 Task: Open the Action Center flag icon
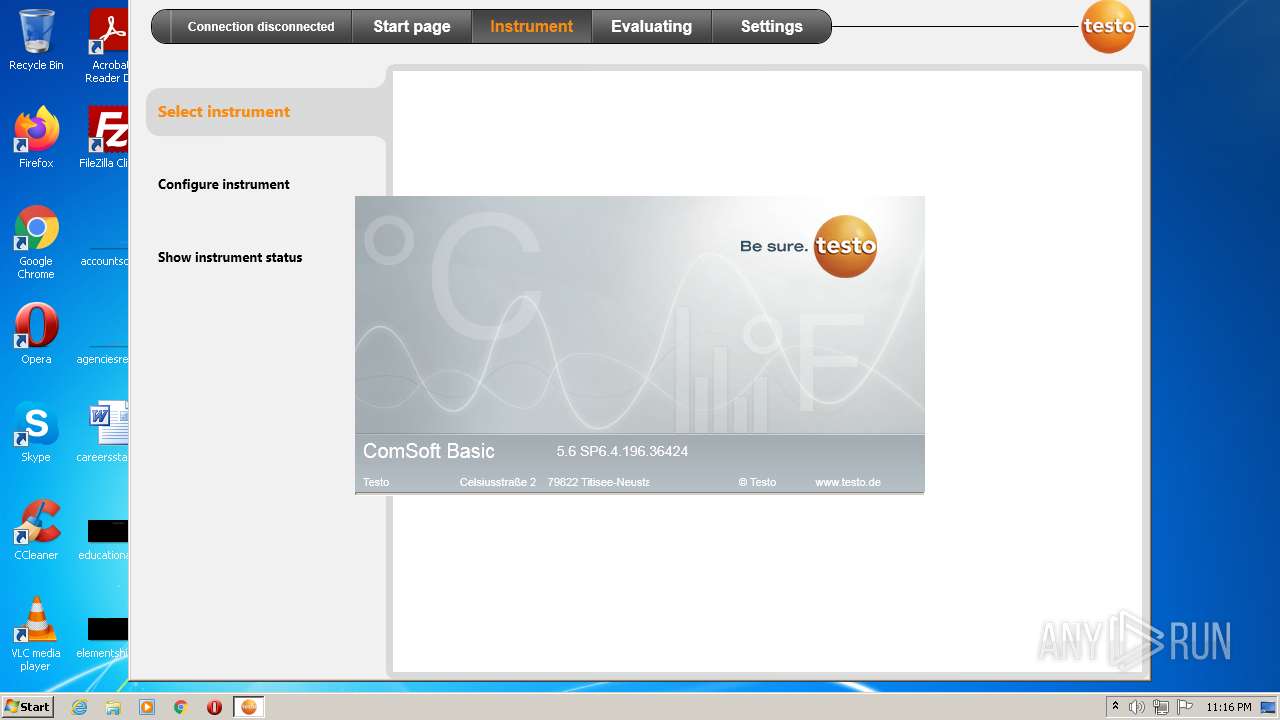1184,707
